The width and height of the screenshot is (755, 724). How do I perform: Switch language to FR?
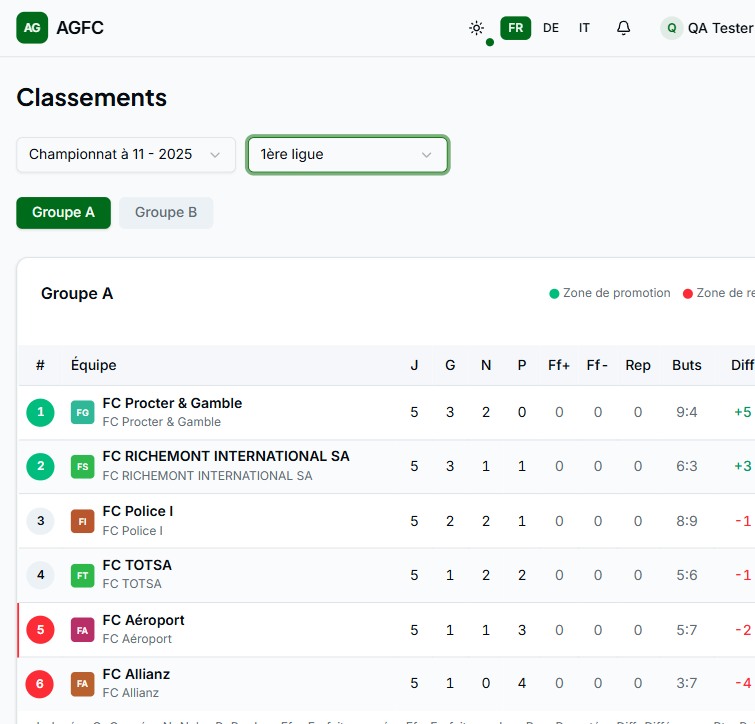[x=515, y=28]
